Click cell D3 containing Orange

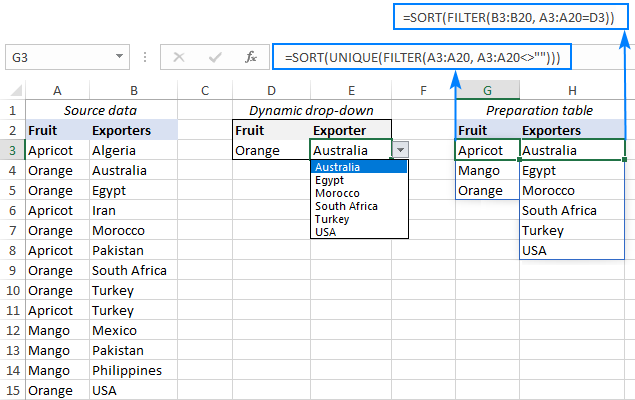269,151
